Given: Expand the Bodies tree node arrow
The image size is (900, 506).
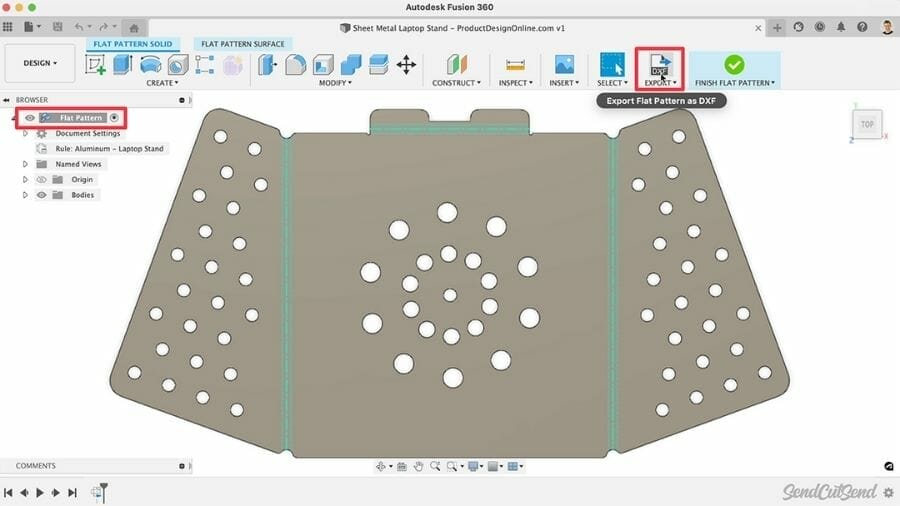Looking at the screenshot, I should (x=25, y=195).
